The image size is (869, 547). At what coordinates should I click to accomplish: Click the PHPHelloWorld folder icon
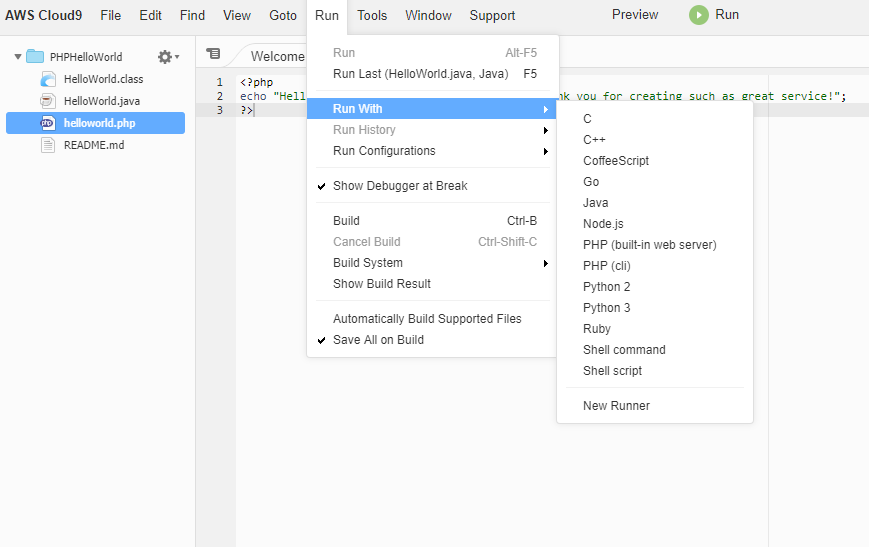(35, 57)
